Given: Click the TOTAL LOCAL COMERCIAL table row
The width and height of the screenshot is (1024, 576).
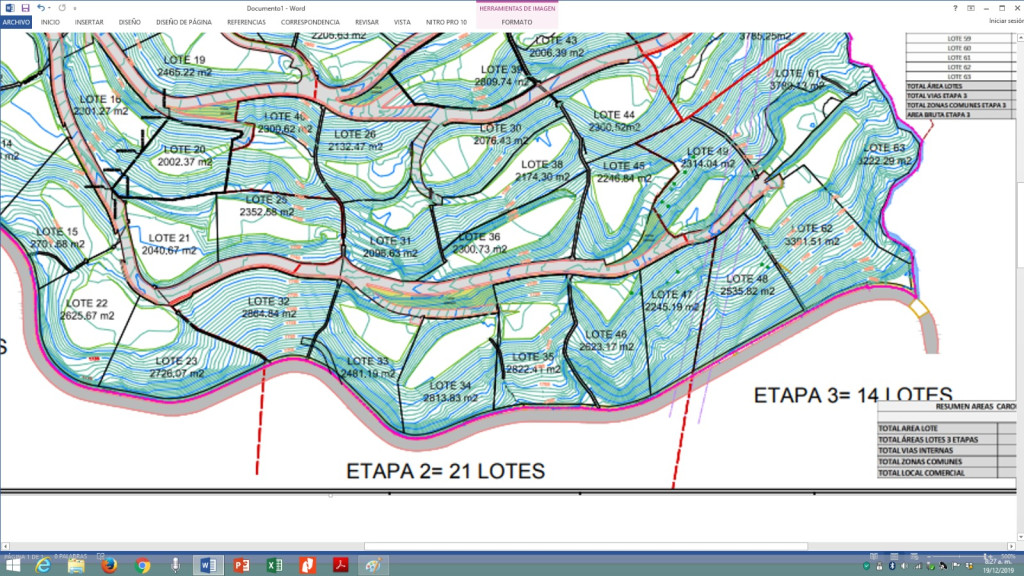Looking at the screenshot, I should click(x=946, y=473).
